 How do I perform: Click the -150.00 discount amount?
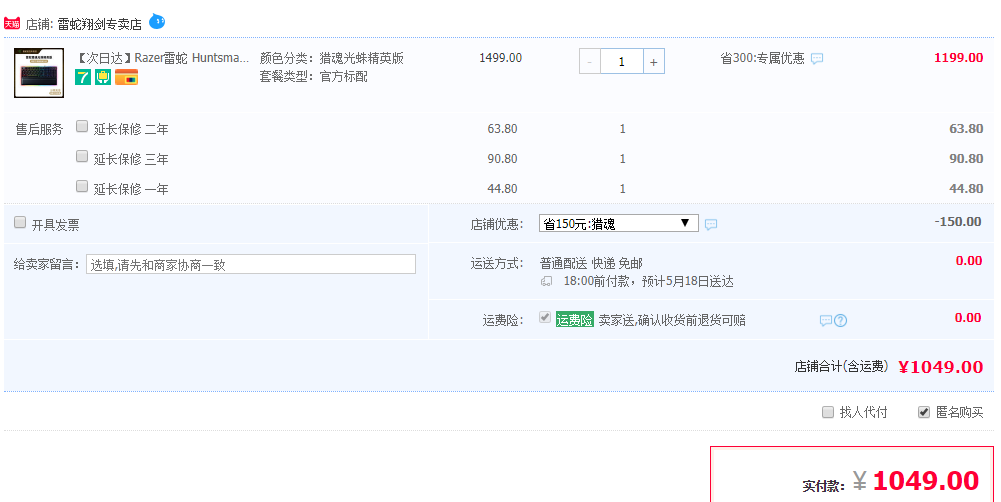pyautogui.click(x=958, y=222)
